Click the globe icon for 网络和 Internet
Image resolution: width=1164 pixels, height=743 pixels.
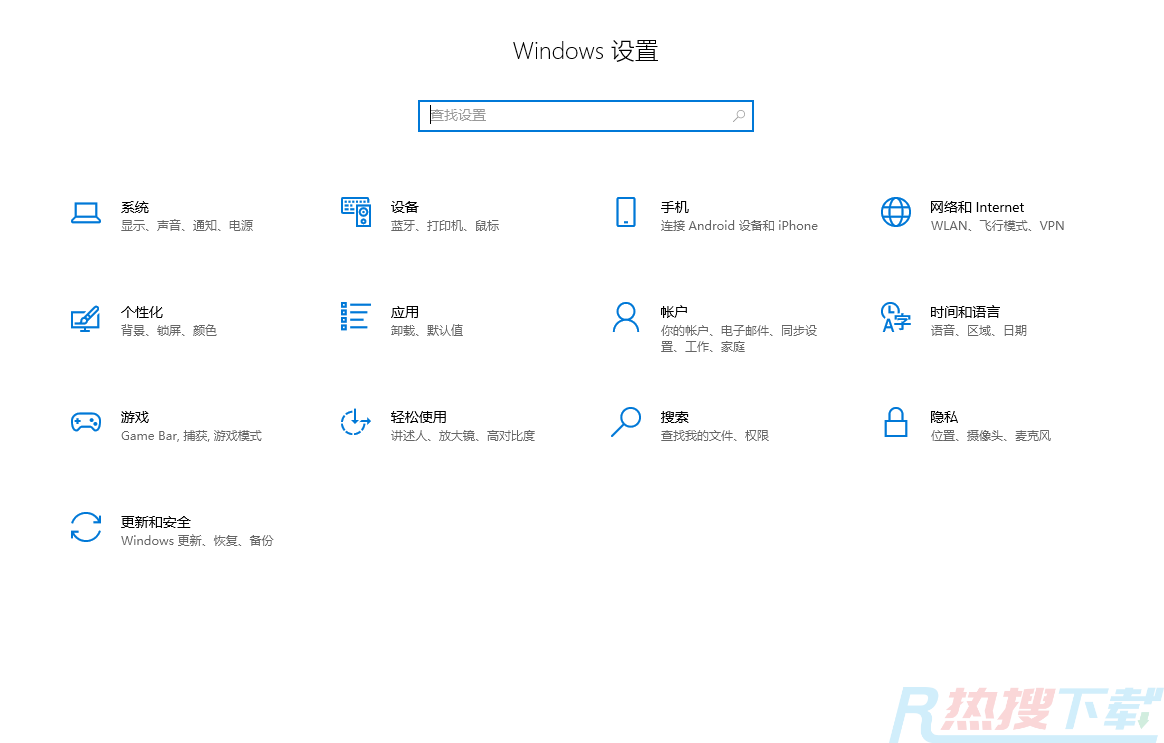[x=896, y=212]
